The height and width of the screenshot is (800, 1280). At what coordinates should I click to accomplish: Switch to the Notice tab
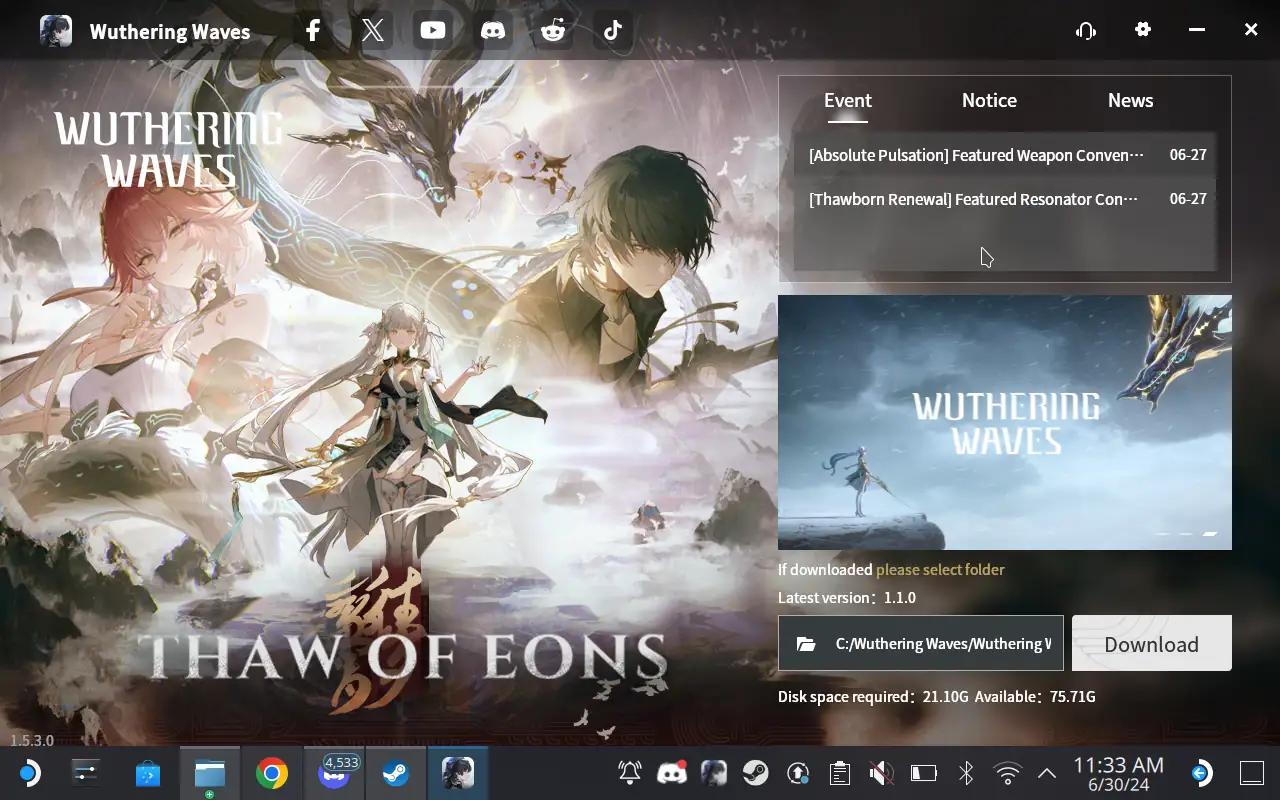(989, 101)
